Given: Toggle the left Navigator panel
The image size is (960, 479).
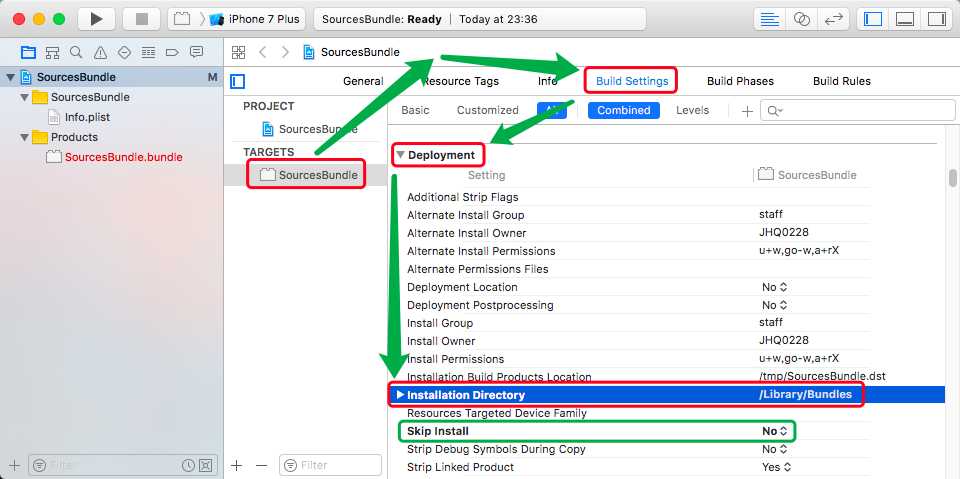Looking at the screenshot, I should (x=873, y=19).
